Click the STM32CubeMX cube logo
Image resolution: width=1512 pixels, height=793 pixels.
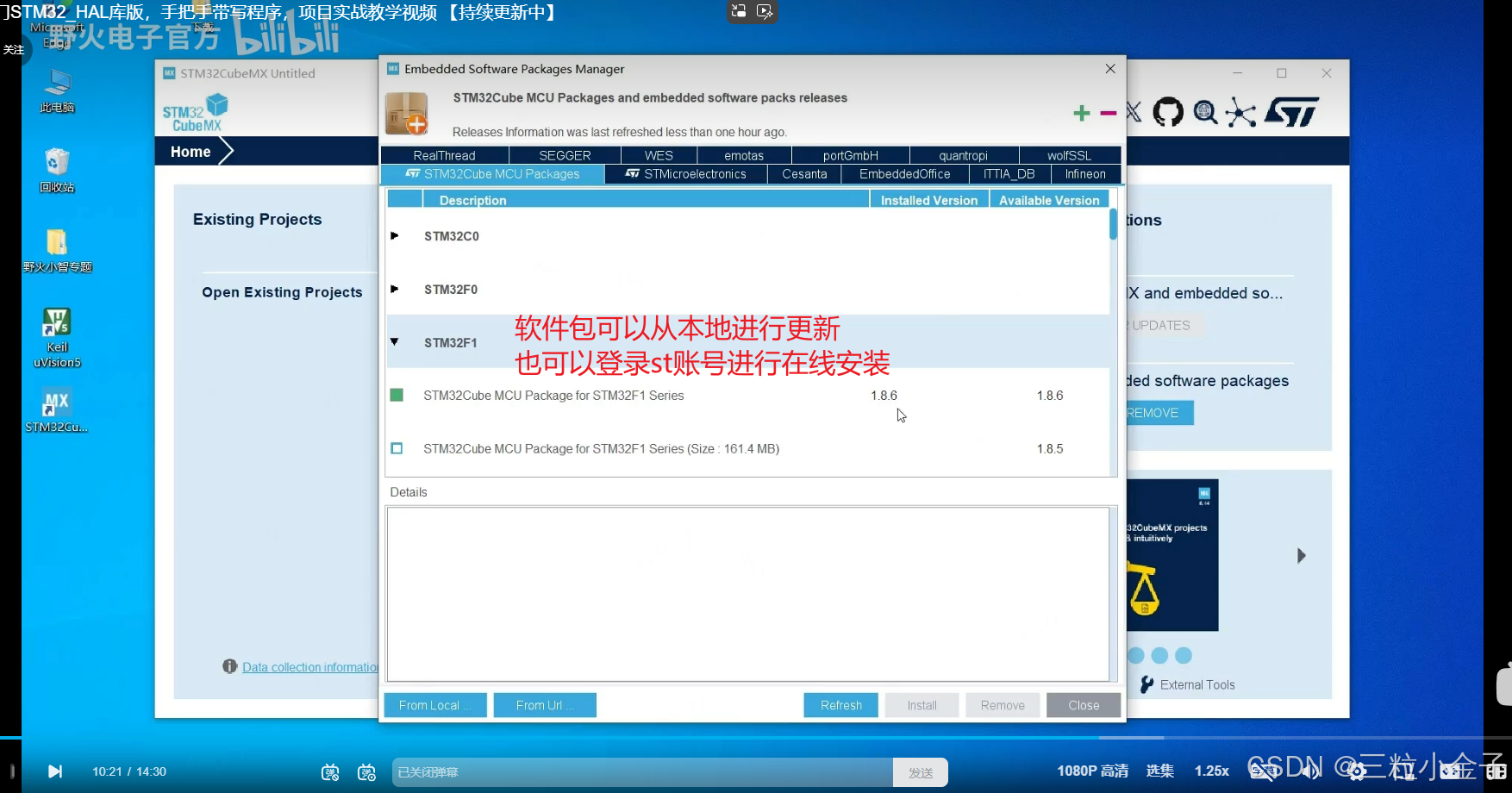[x=197, y=114]
